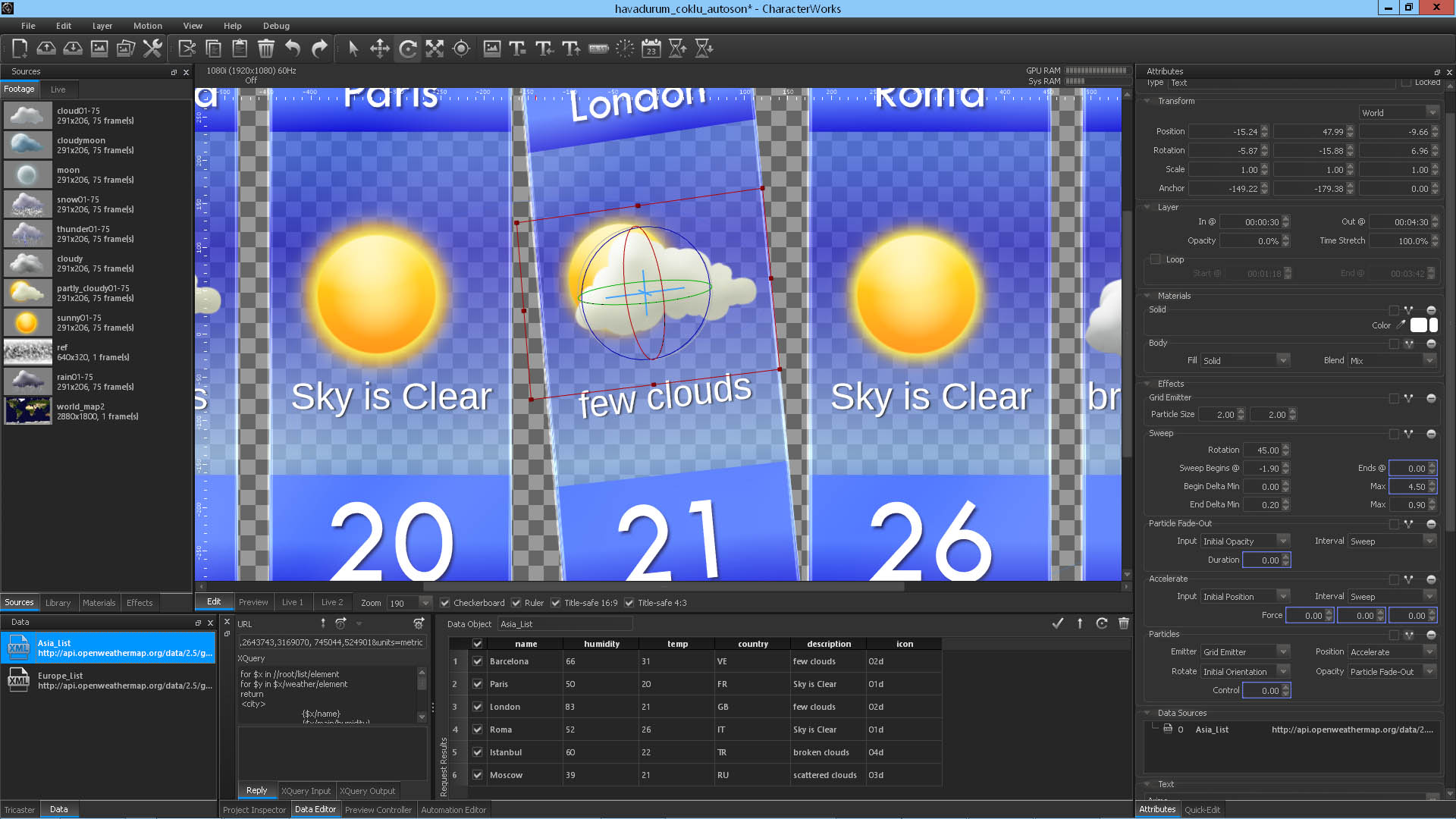The image size is (1456, 819).
Task: Select the sunny01-75 footage thumbnail
Action: coord(27,323)
